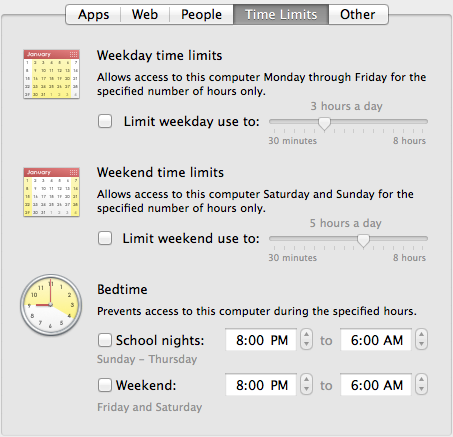Image resolution: width=453 pixels, height=437 pixels.
Task: Click the School nights 8:00 PM field
Action: (x=261, y=340)
